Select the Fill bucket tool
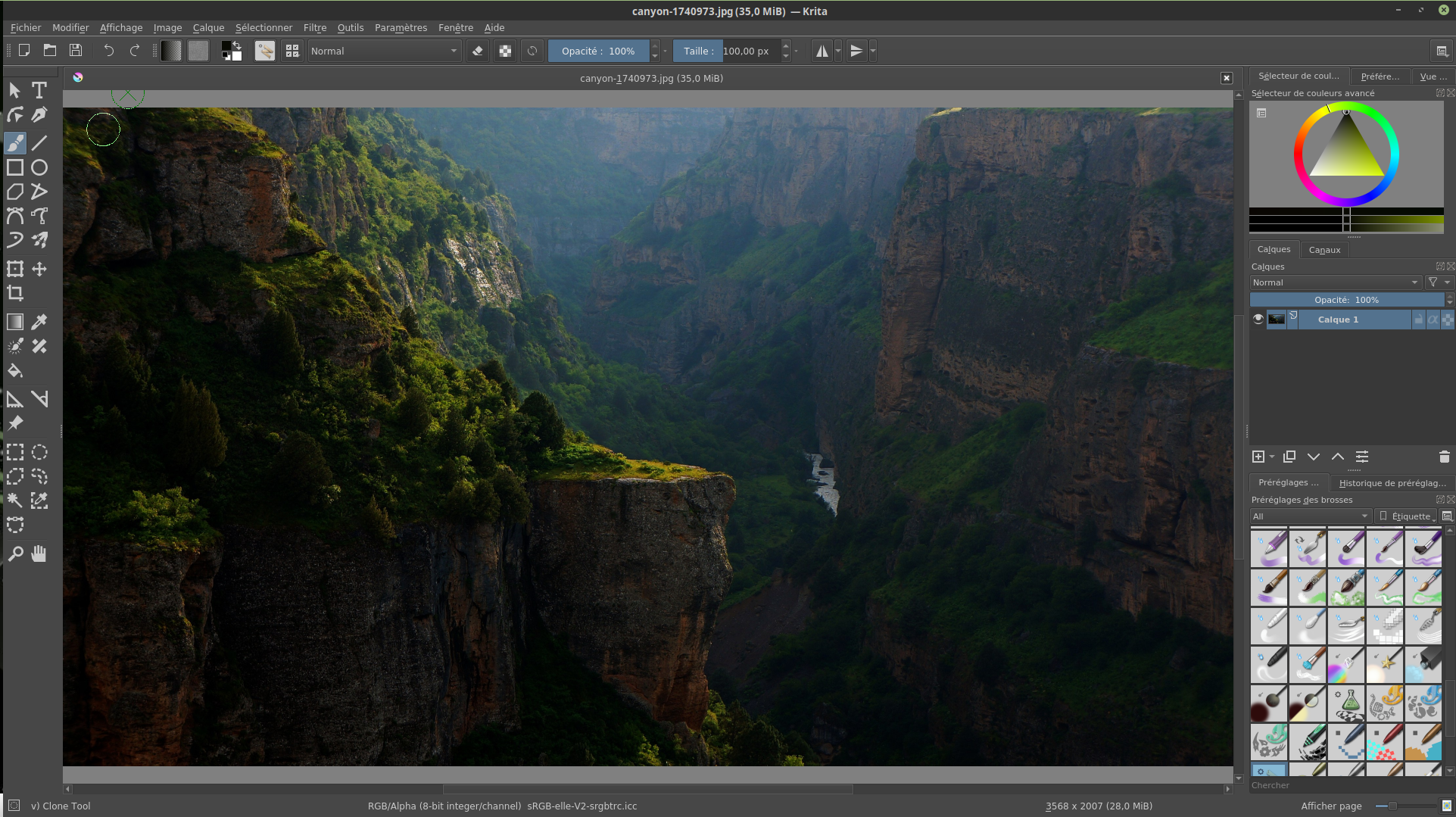 [15, 371]
